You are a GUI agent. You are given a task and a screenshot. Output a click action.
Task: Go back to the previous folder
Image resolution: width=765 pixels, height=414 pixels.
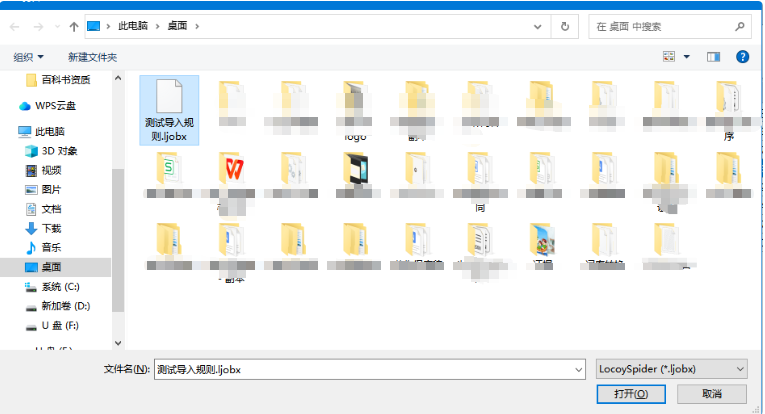click(x=15, y=27)
